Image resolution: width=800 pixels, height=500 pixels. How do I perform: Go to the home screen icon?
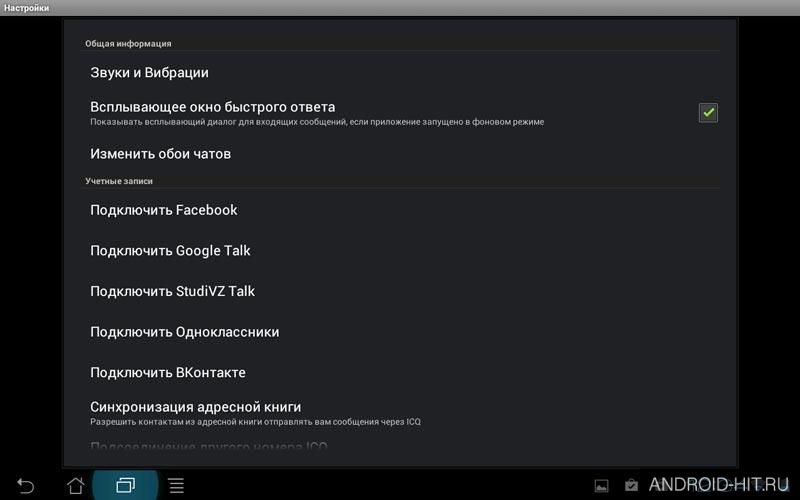76,485
